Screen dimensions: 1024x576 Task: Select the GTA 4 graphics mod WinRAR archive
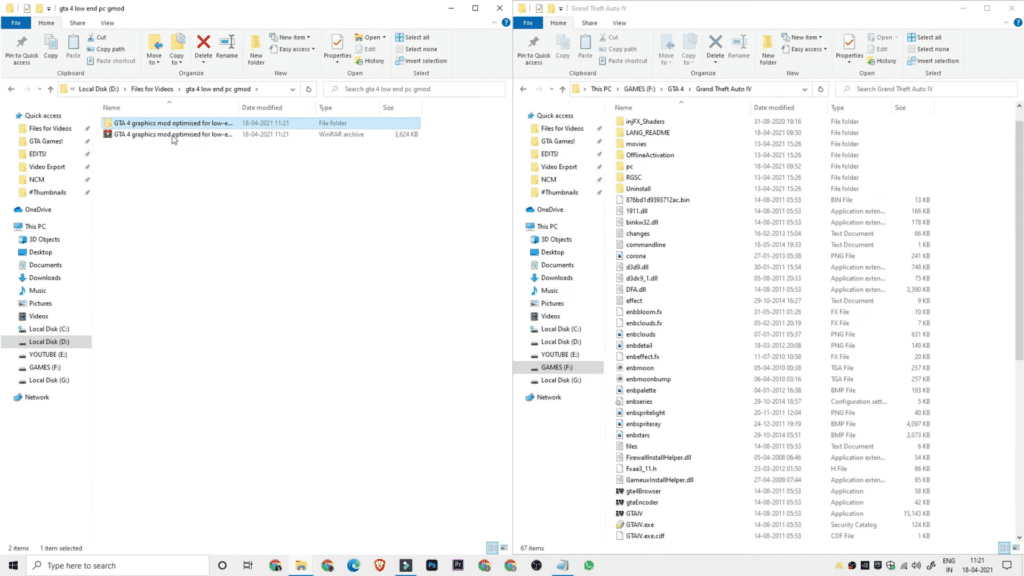[172, 133]
